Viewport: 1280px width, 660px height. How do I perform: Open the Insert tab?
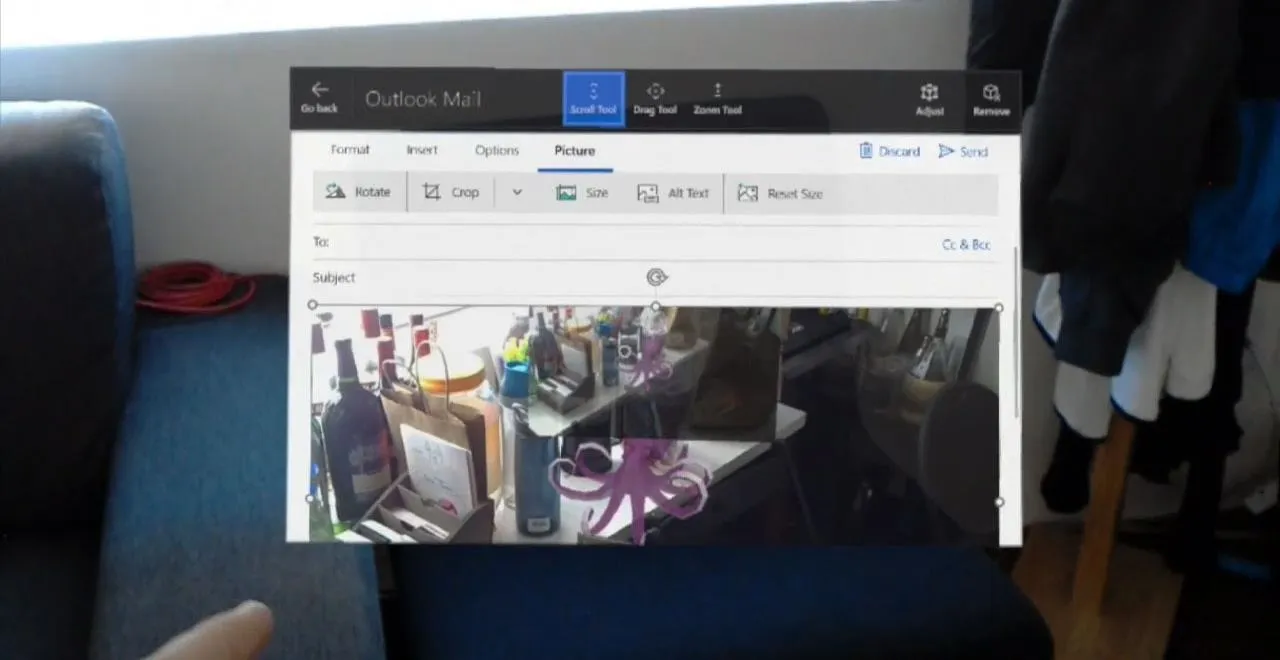[422, 150]
